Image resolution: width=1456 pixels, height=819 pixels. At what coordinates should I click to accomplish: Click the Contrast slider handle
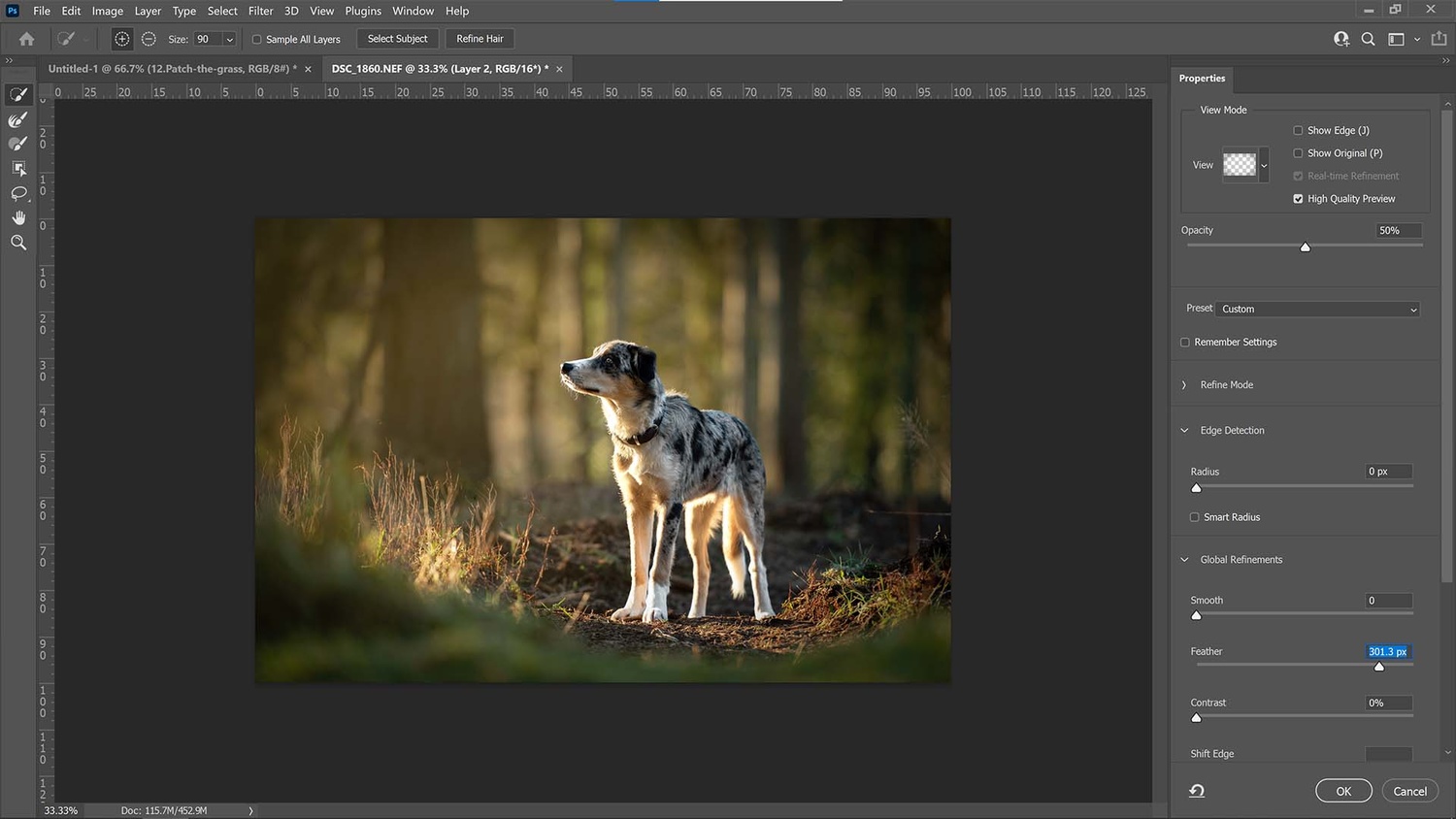click(1196, 718)
